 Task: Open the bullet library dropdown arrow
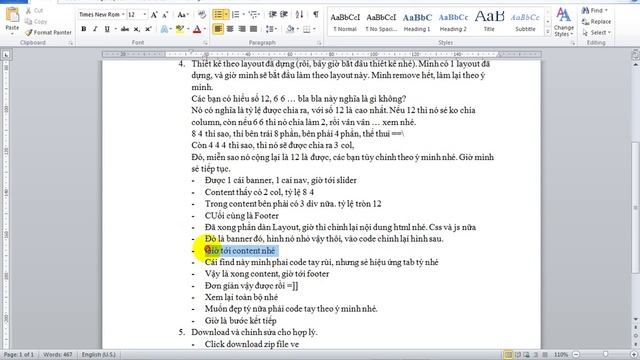(226, 15)
